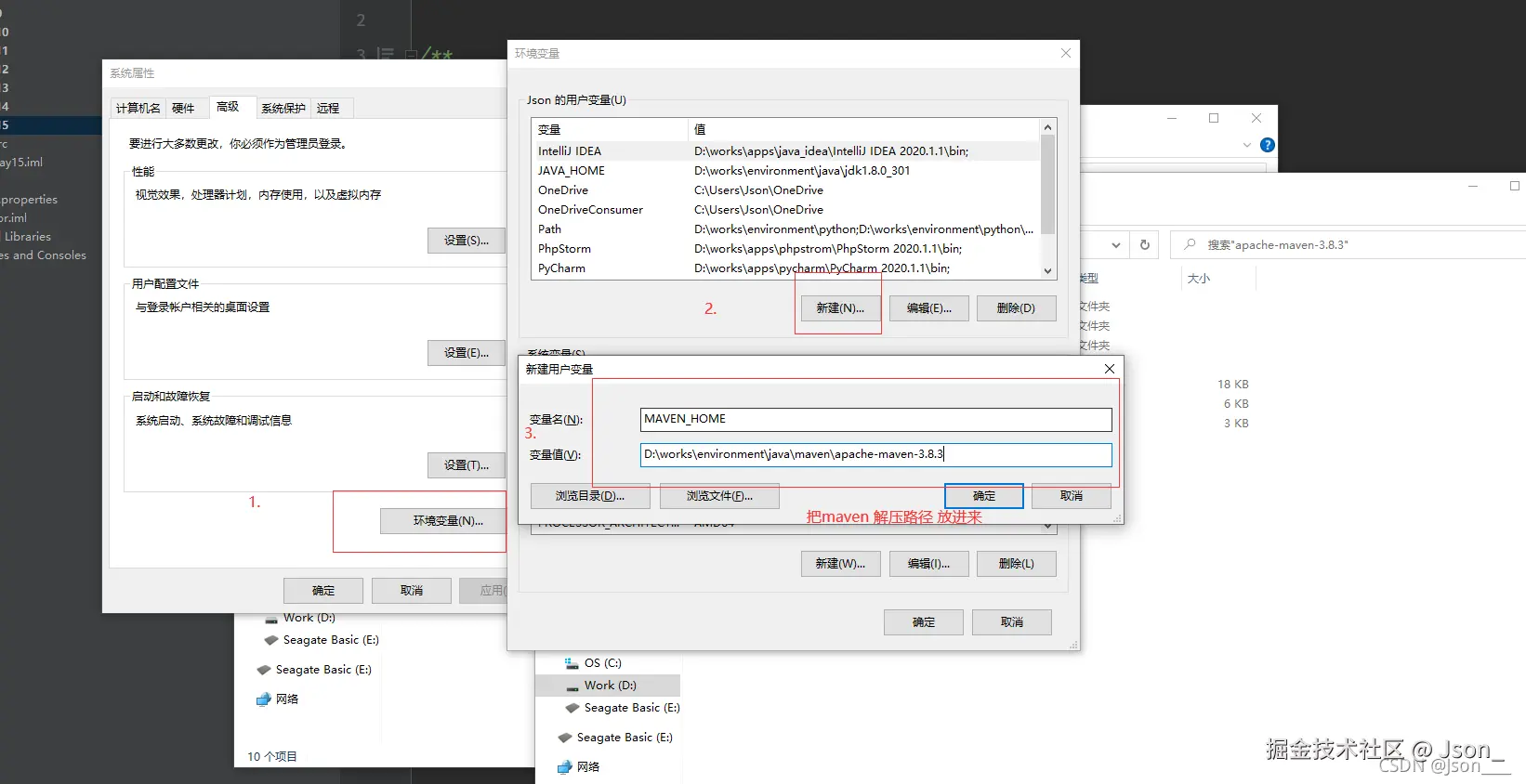Screen dimensions: 1526x784
Task: Click the refresh icon beside search box
Action: click(1145, 245)
